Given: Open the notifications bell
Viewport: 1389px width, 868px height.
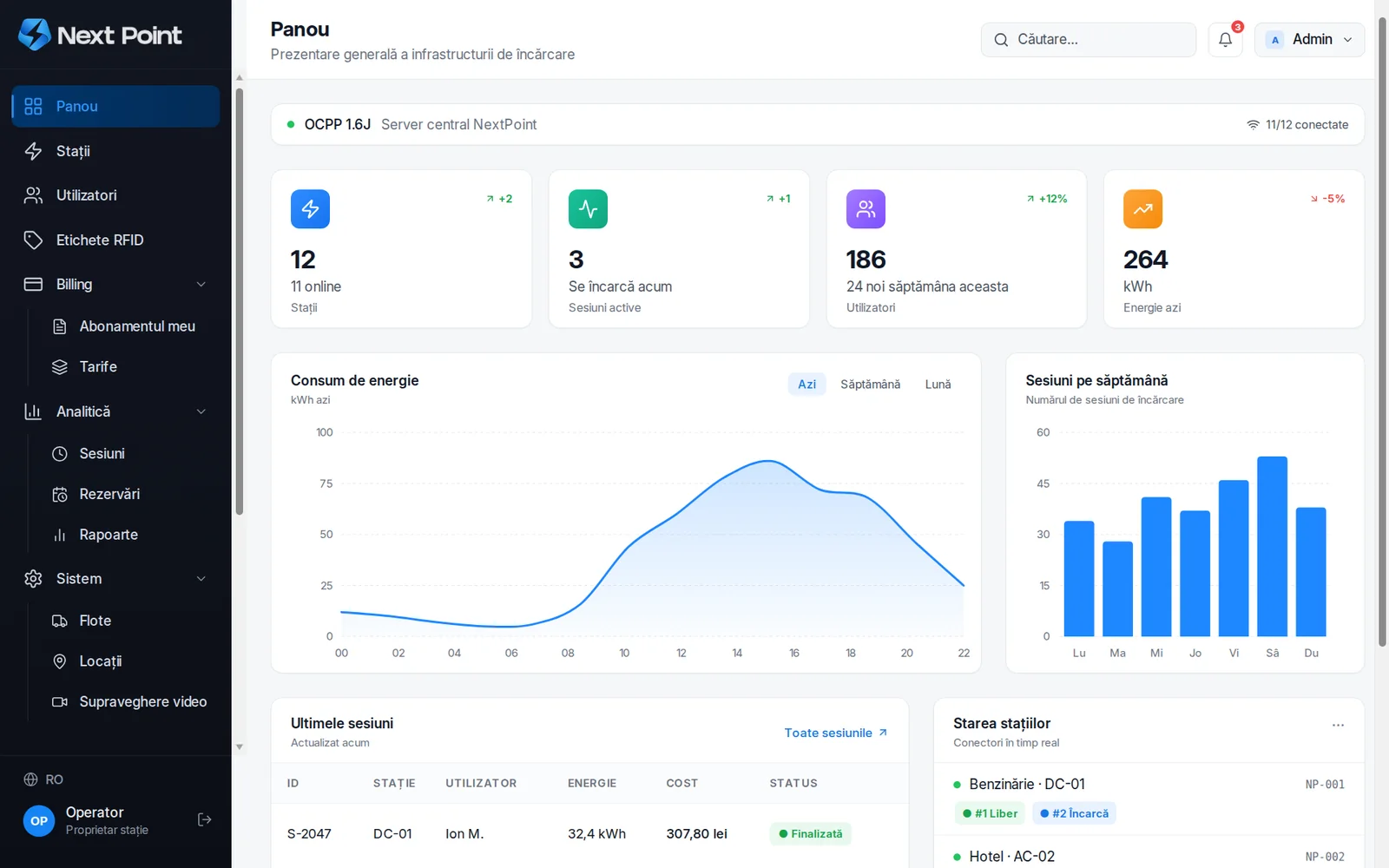Looking at the screenshot, I should (x=1225, y=40).
